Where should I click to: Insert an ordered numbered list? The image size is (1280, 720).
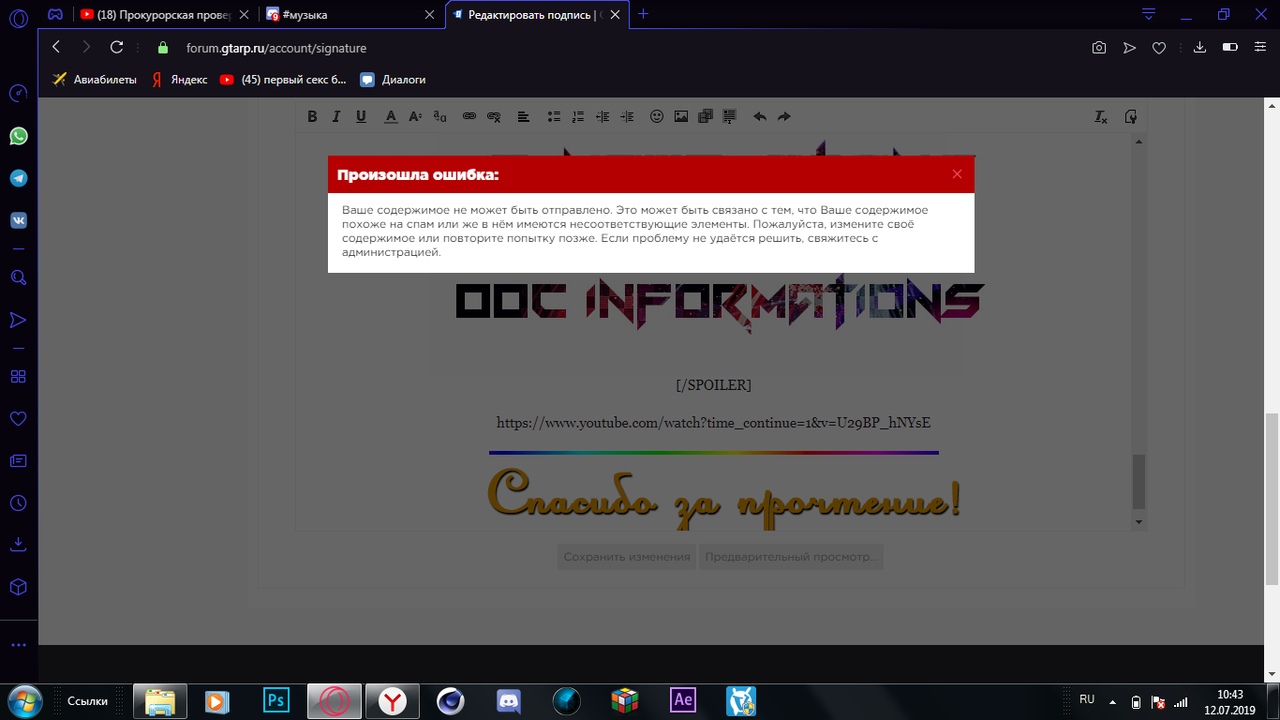pos(578,117)
